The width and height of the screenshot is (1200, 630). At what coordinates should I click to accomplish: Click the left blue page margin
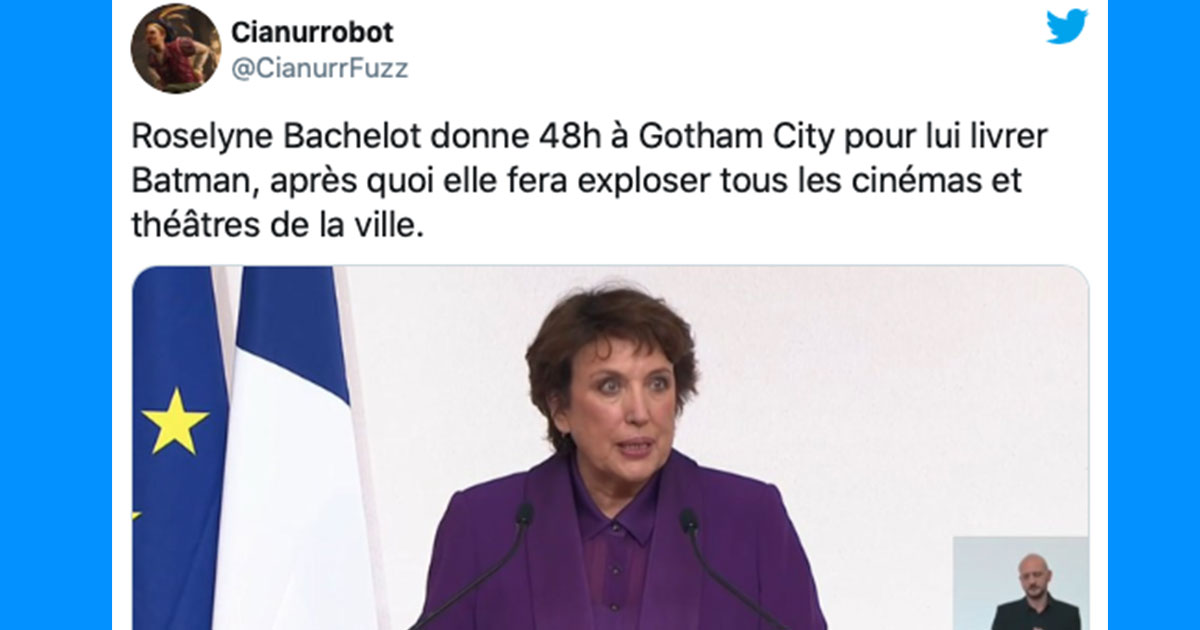(x=56, y=315)
